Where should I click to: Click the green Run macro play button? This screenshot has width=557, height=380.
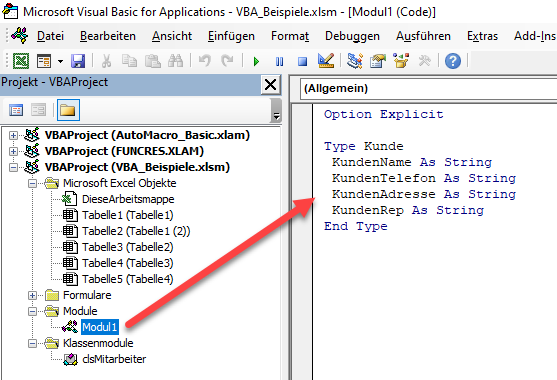[x=256, y=61]
